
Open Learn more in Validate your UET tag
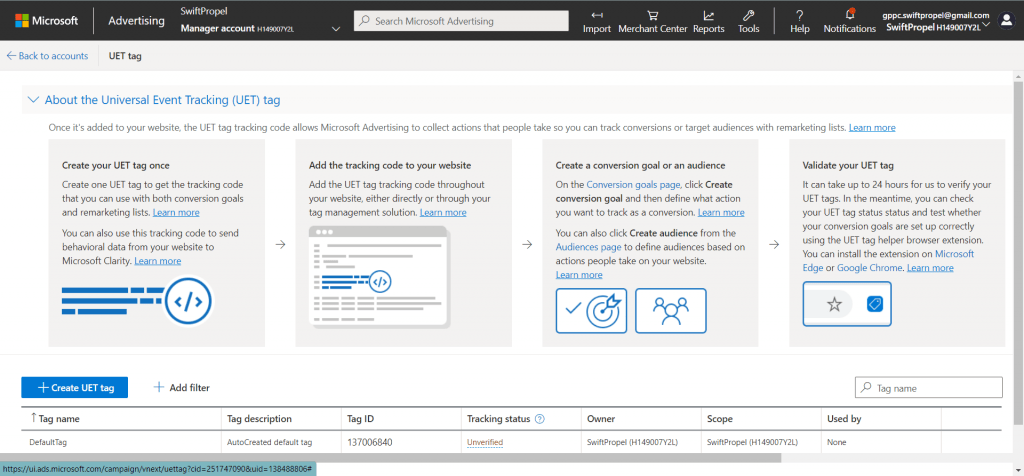point(930,268)
